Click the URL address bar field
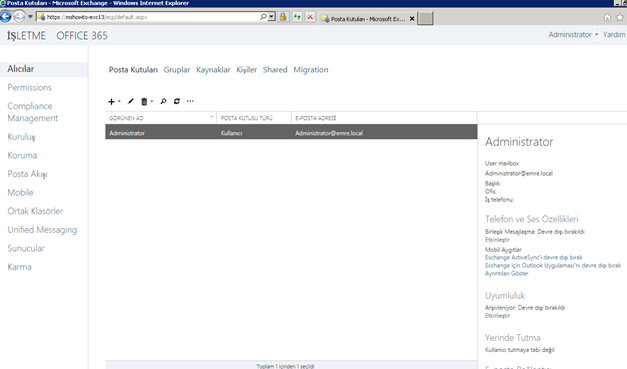The image size is (627, 369). click(x=152, y=17)
